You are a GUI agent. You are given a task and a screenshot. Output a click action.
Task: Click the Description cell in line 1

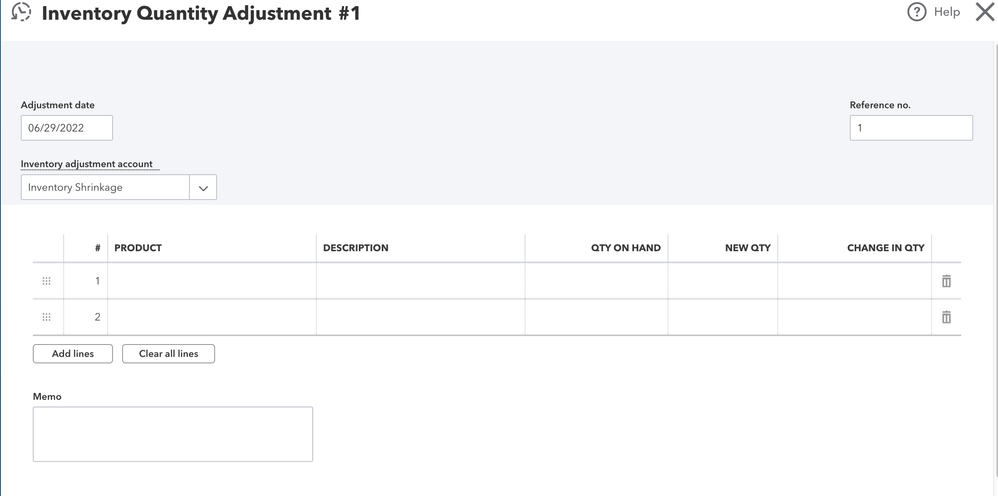420,281
